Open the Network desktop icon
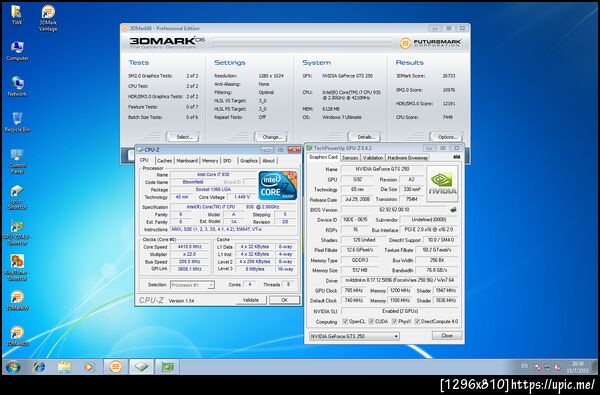The width and height of the screenshot is (600, 395). 17,86
